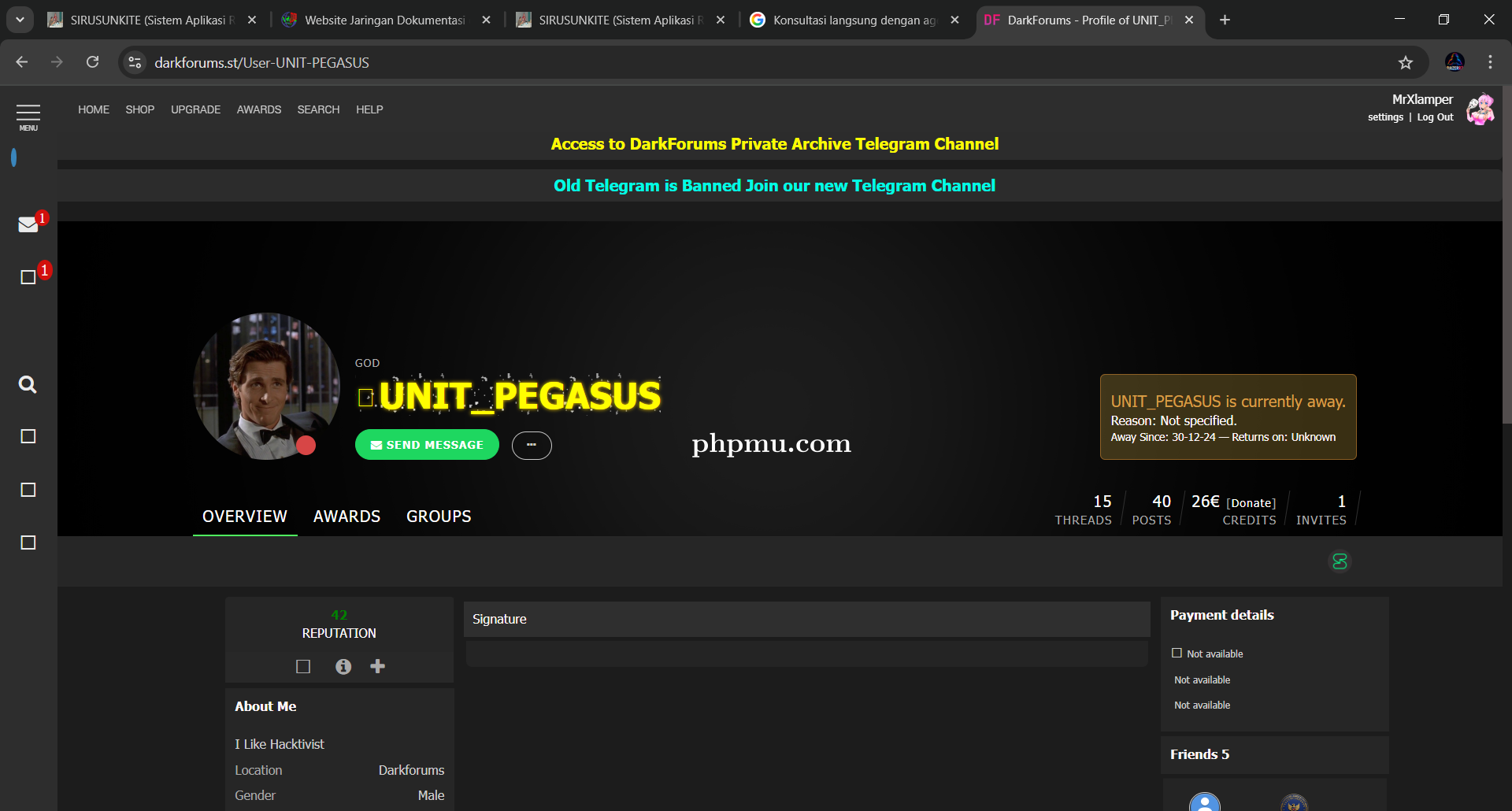Open the UPGRADE menu item
The width and height of the screenshot is (1512, 811).
[x=195, y=109]
